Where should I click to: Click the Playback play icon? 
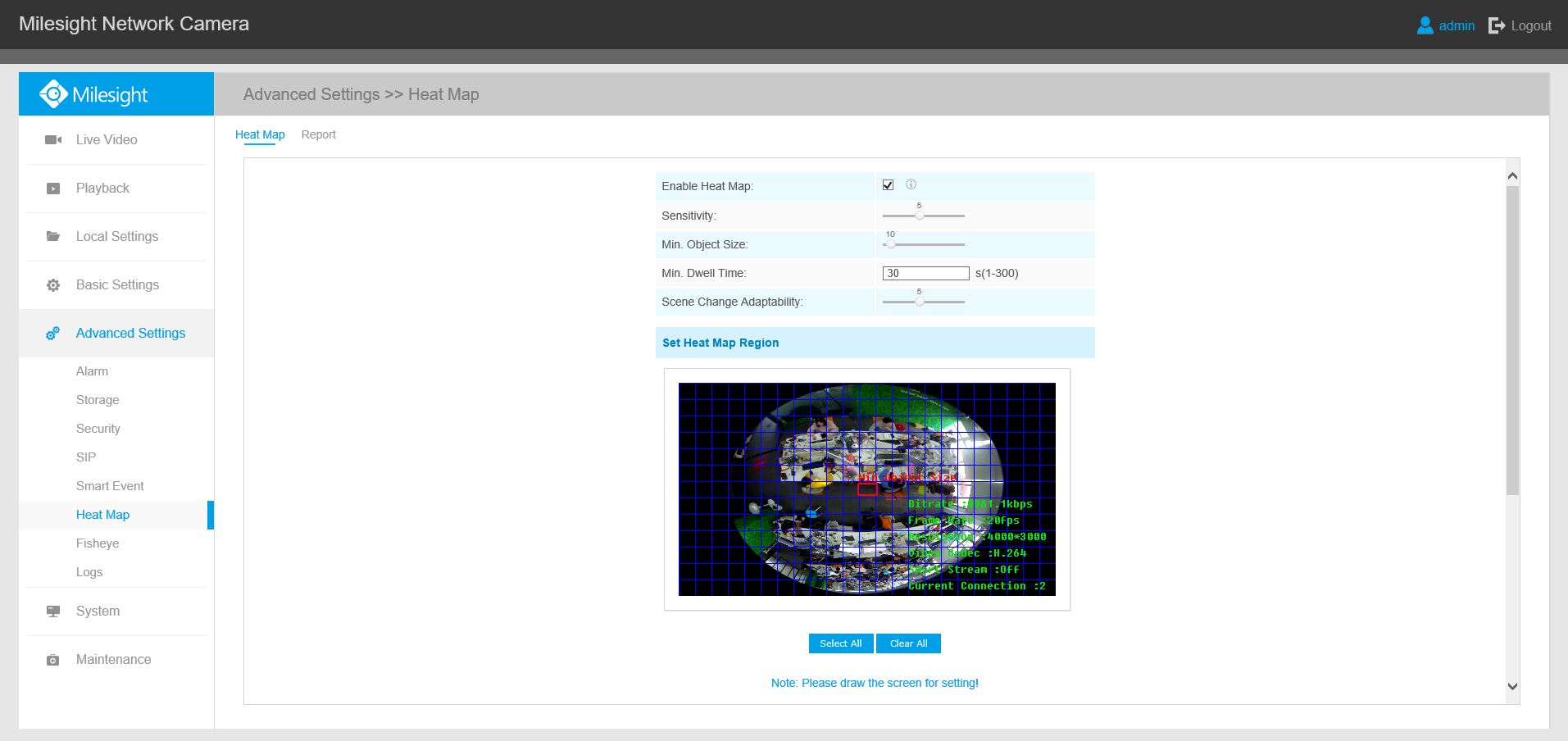pos(53,189)
